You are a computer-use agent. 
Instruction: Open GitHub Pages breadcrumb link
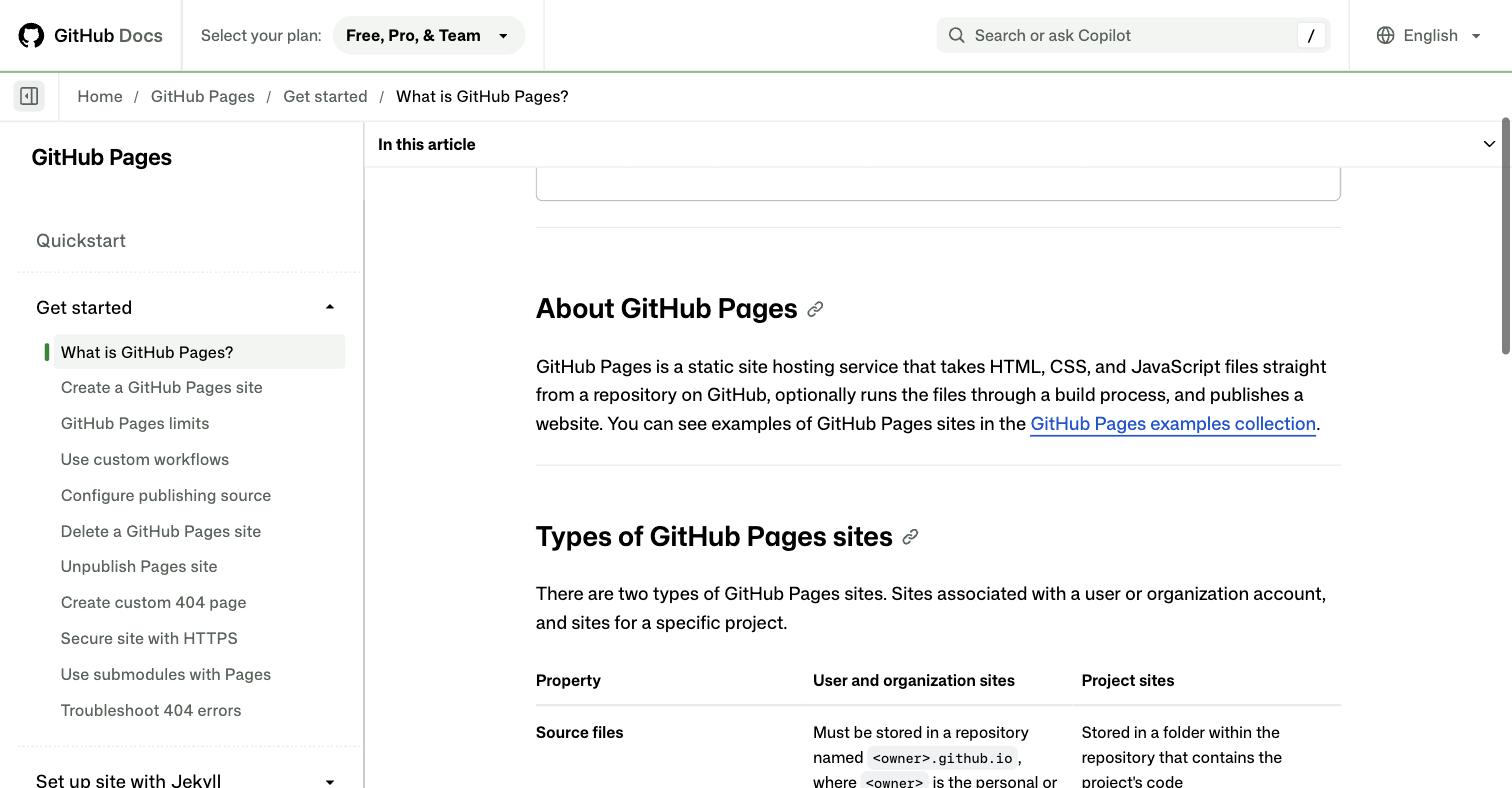coord(203,96)
